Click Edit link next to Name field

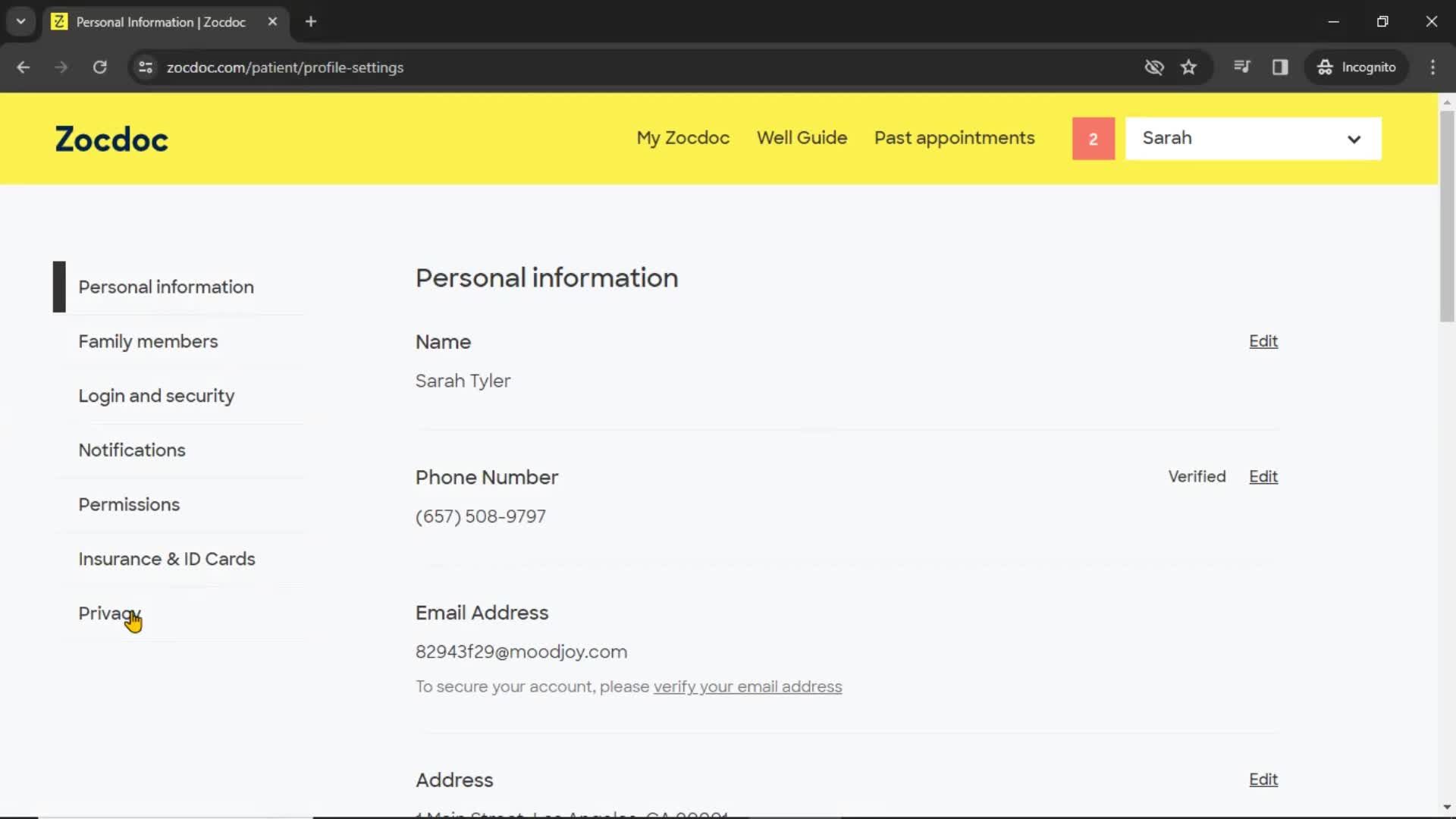click(1264, 341)
